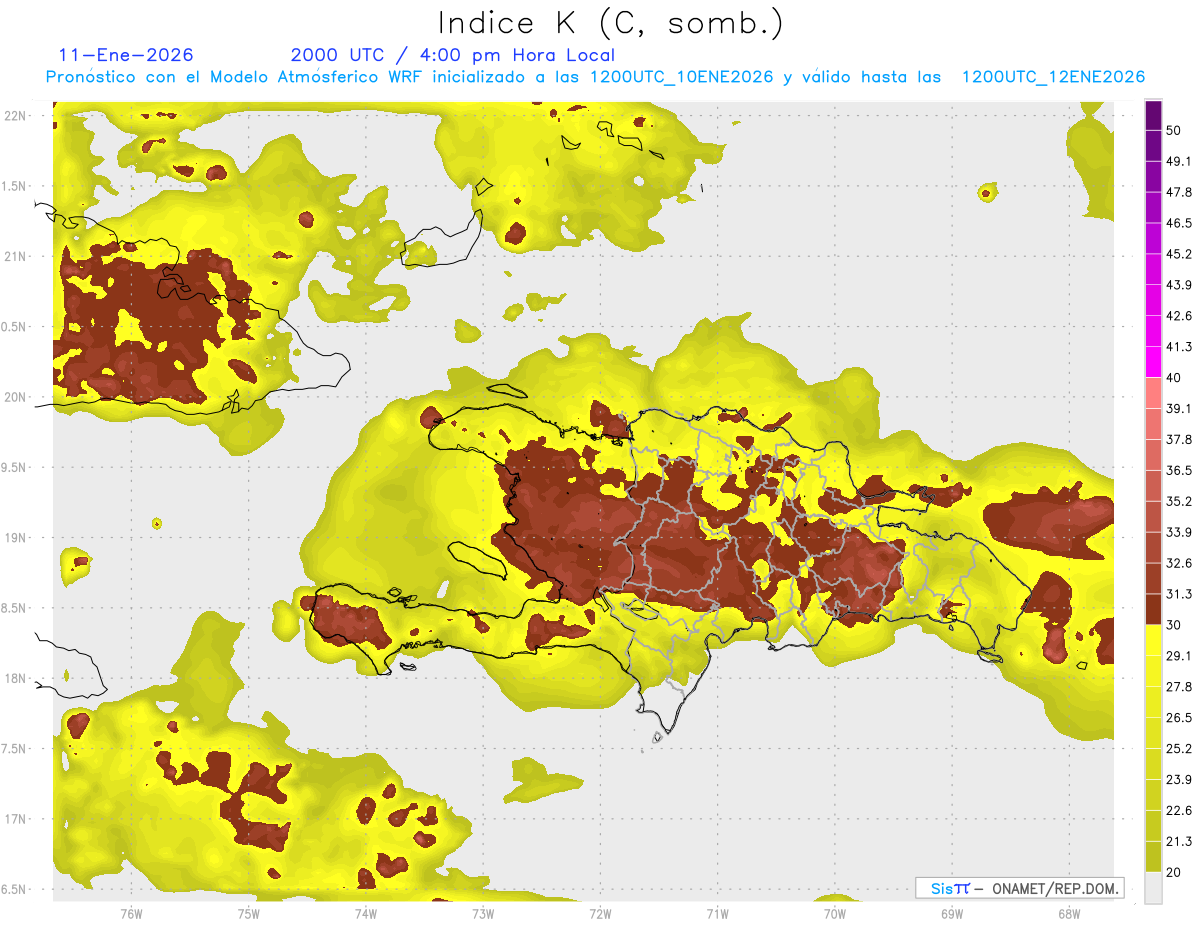This screenshot has height=927, width=1200.
Task: Click the '70W' longitude axis label
Action: point(834,913)
